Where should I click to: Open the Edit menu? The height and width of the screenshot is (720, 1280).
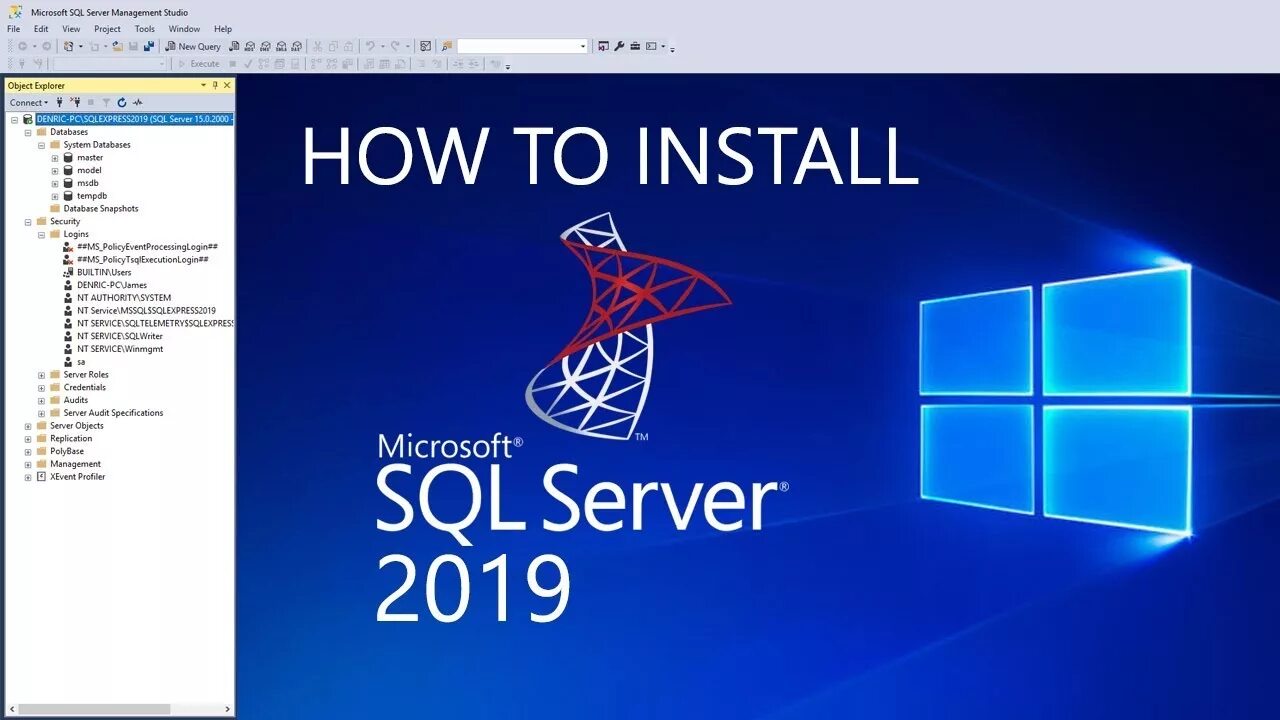41,29
